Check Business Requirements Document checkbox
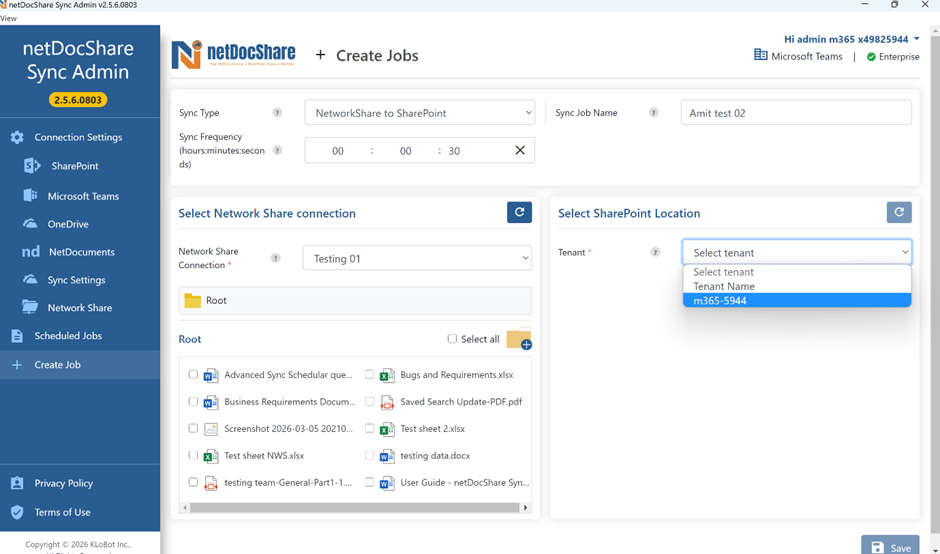Image resolution: width=940 pixels, height=554 pixels. click(x=193, y=401)
